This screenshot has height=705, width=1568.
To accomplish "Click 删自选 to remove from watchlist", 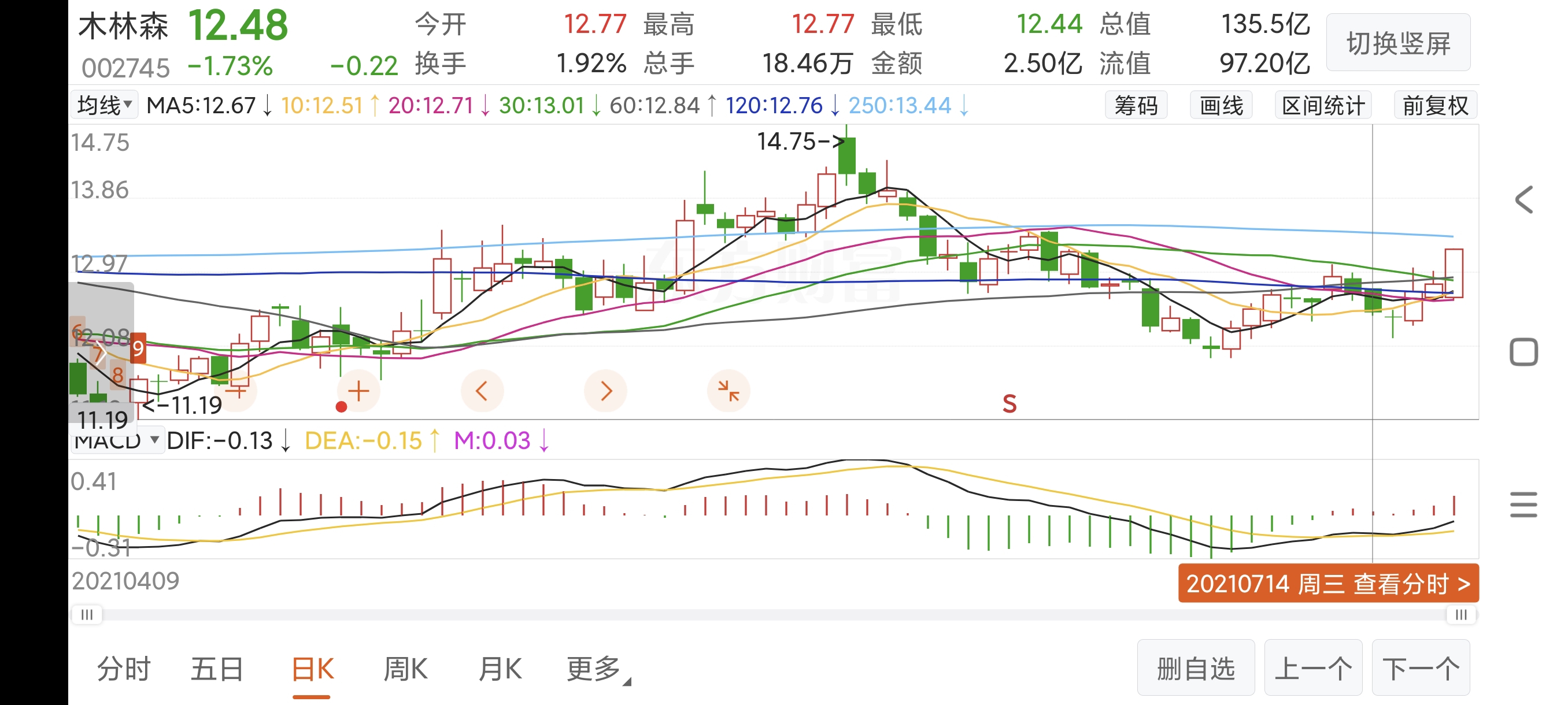I will (x=1196, y=668).
